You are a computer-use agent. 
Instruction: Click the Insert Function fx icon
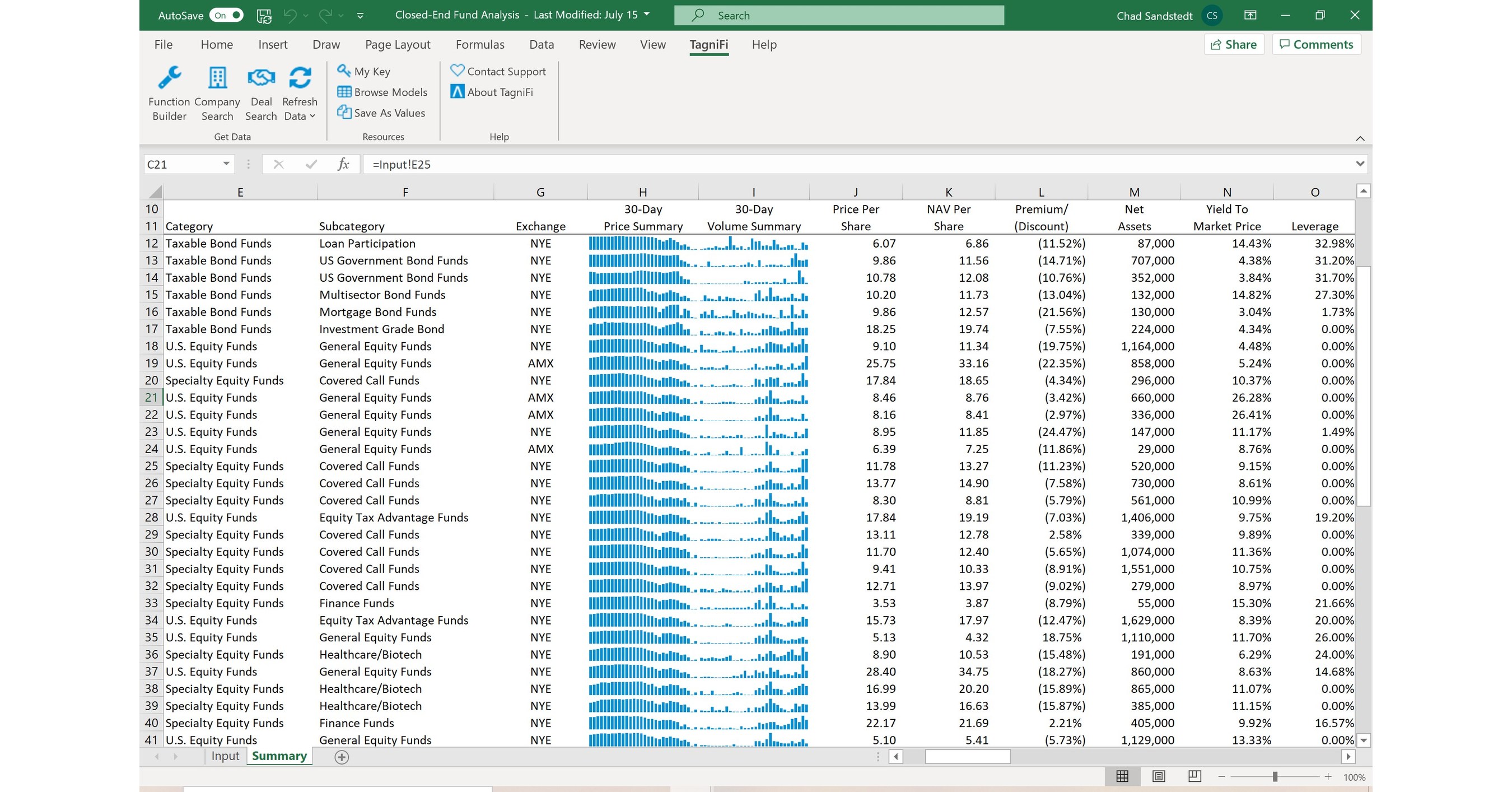343,164
